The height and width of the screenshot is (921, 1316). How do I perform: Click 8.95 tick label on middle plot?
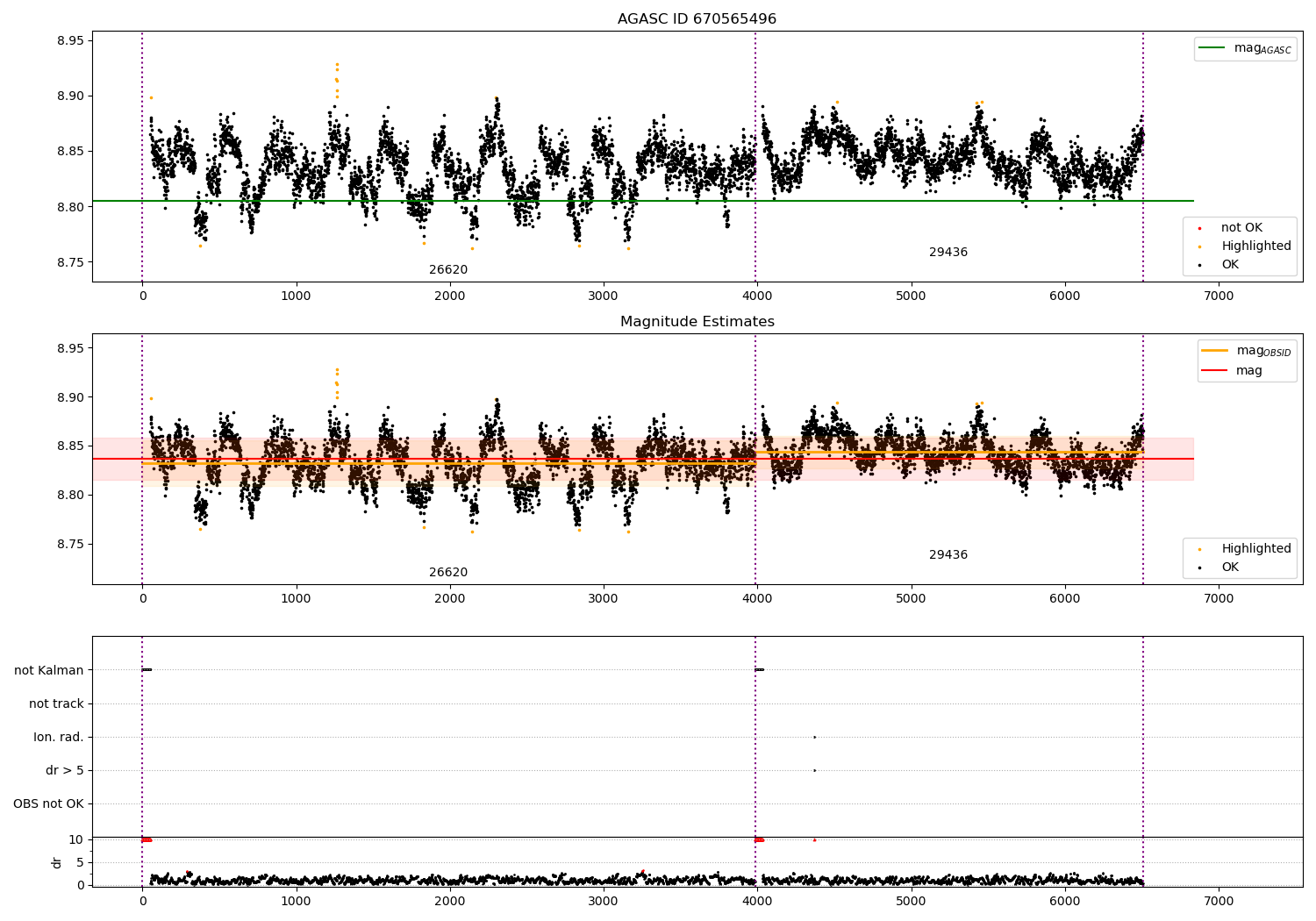point(70,348)
